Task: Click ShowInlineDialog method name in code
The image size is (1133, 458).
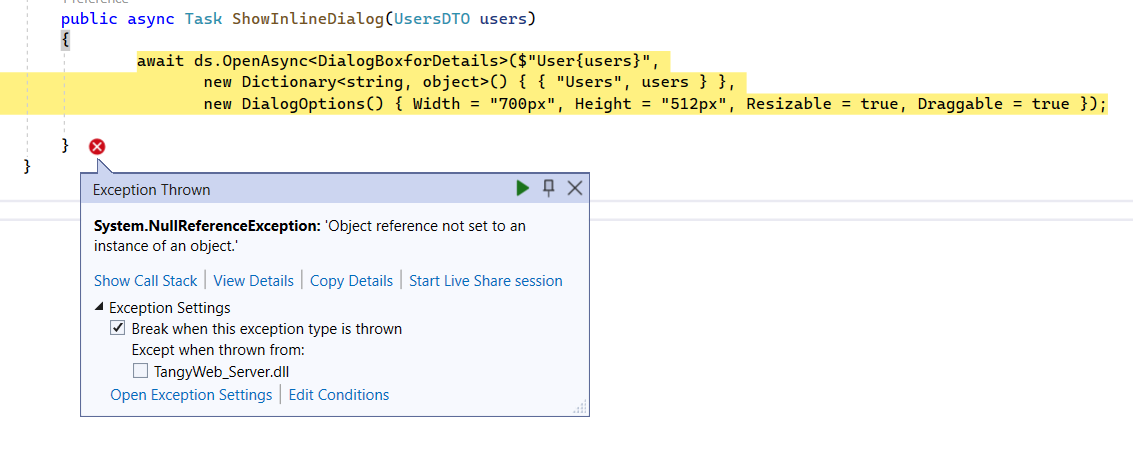Action: 307,19
